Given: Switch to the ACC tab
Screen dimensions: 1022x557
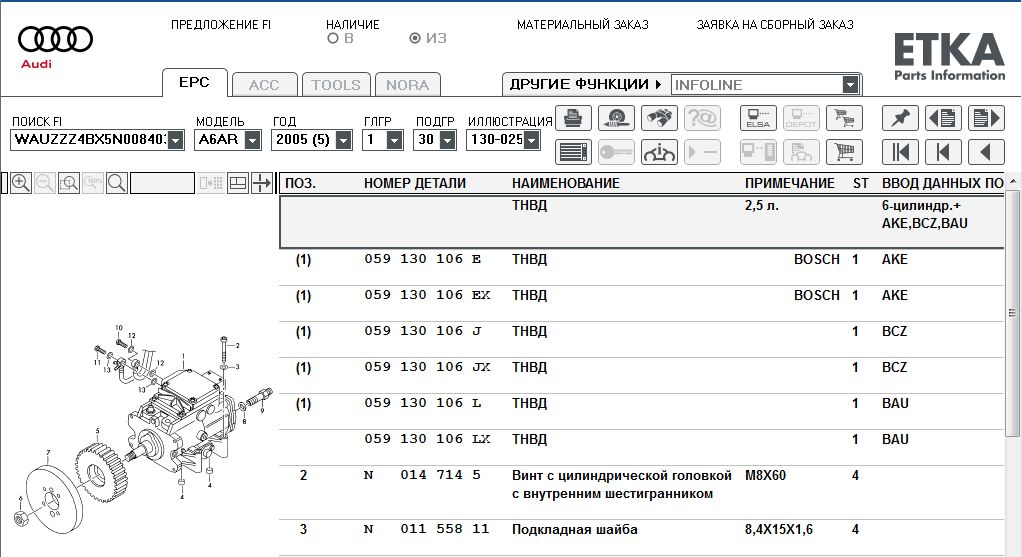Looking at the screenshot, I should coord(264,85).
